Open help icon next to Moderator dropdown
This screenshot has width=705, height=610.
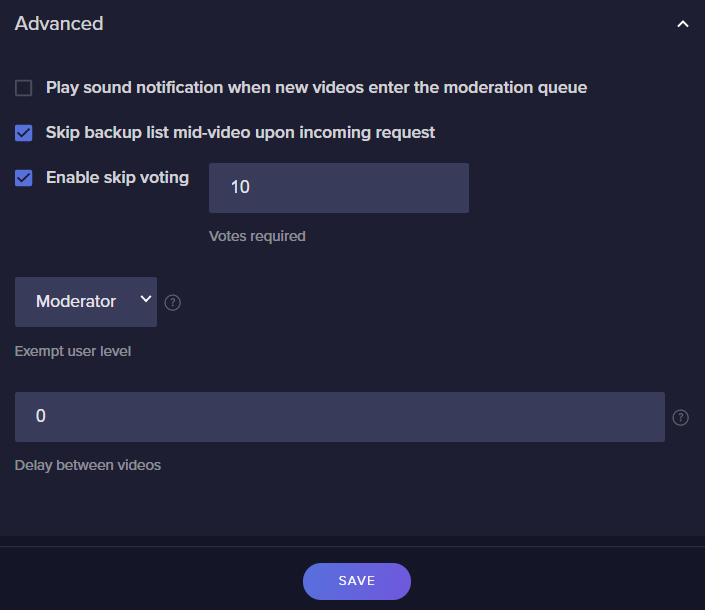tap(173, 303)
